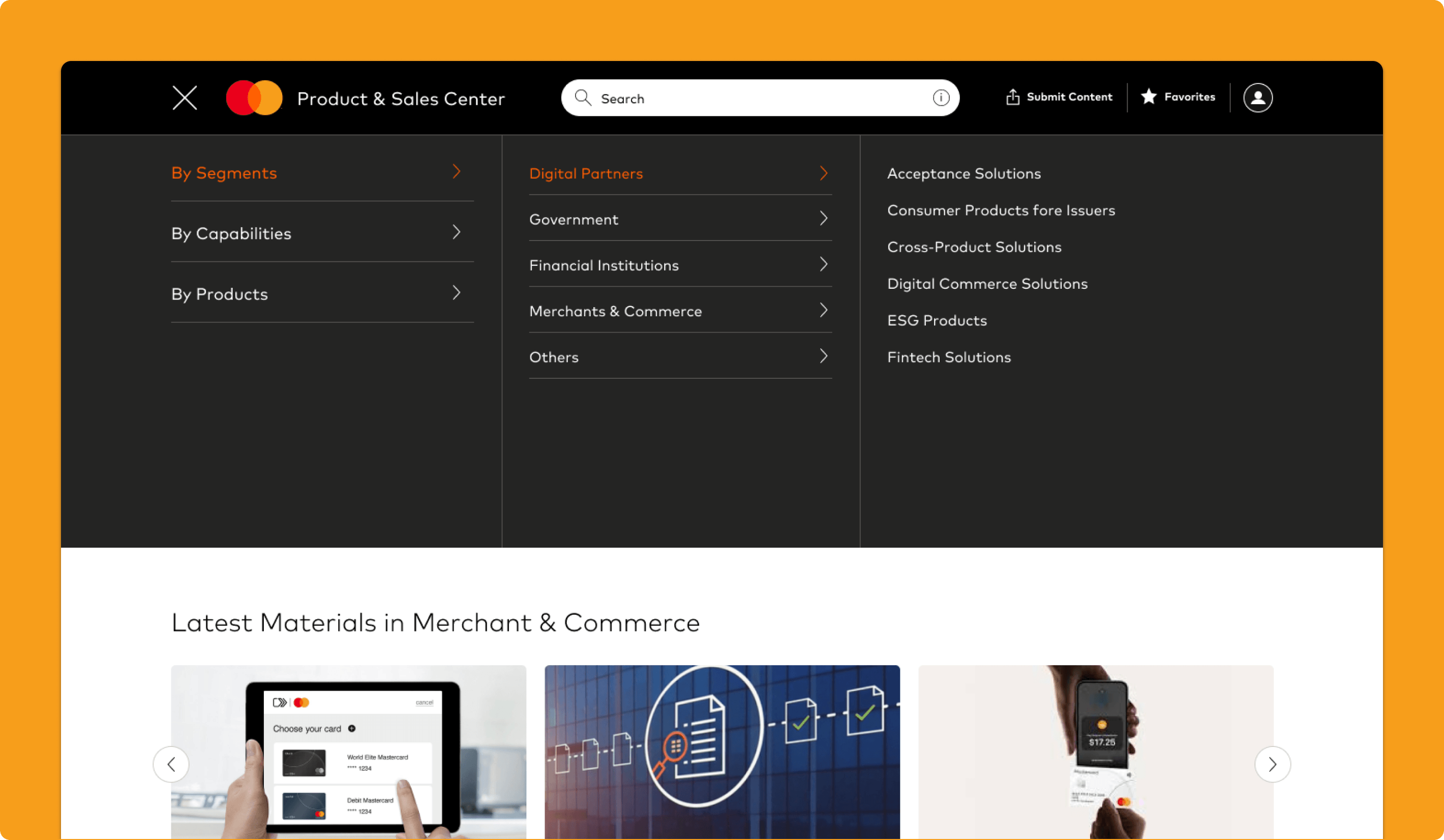Open the By Products submenu
1444x840 pixels.
(220, 294)
